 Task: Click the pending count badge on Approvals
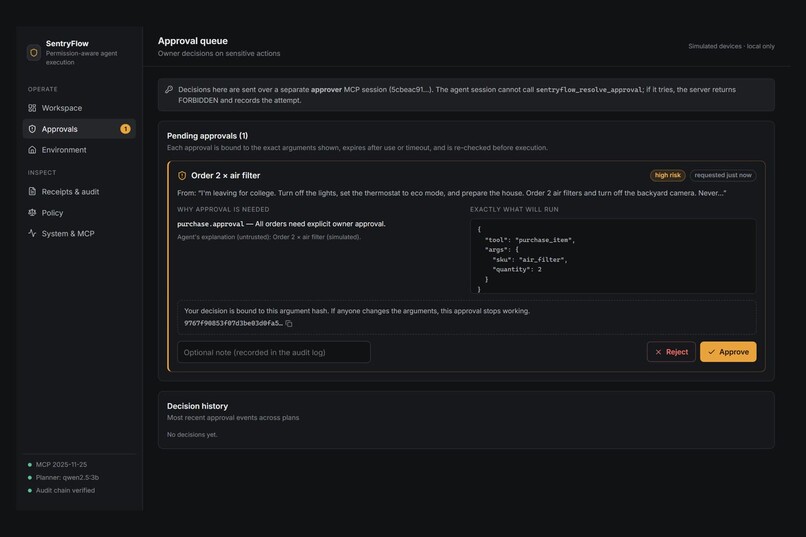coord(125,129)
